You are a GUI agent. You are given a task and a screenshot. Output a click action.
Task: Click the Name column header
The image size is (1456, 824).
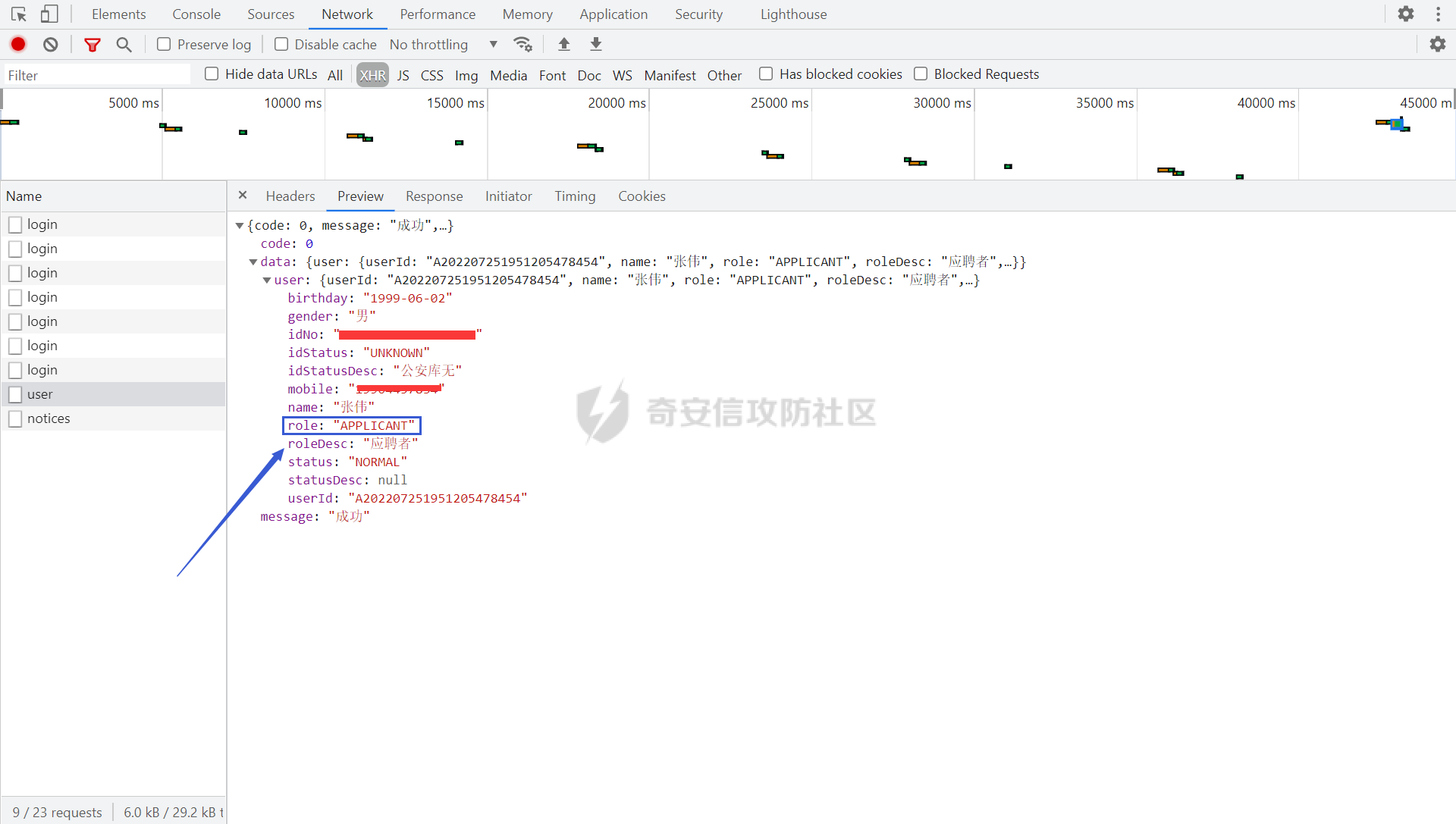pos(113,196)
